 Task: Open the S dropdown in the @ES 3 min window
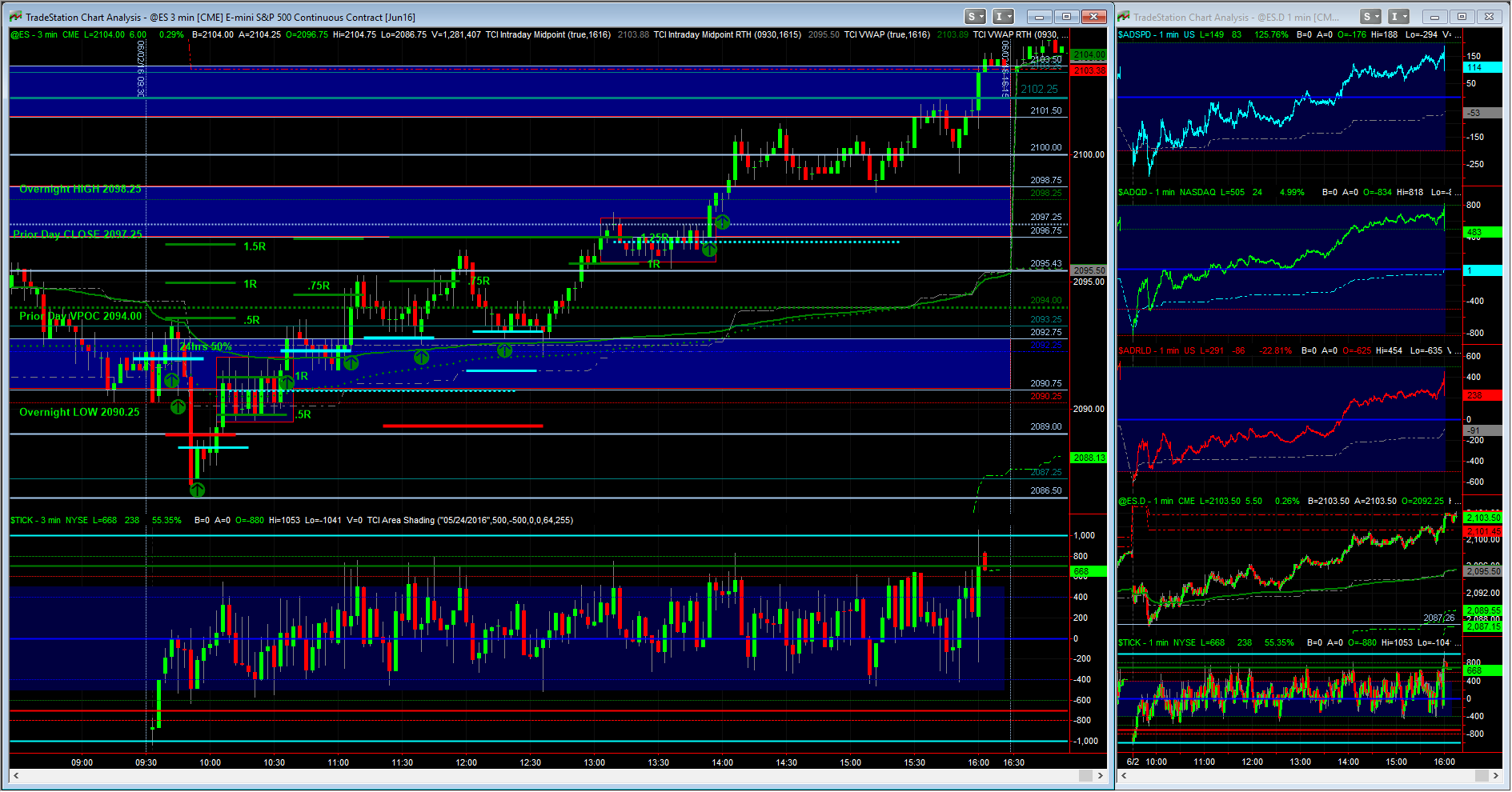pyautogui.click(x=975, y=17)
